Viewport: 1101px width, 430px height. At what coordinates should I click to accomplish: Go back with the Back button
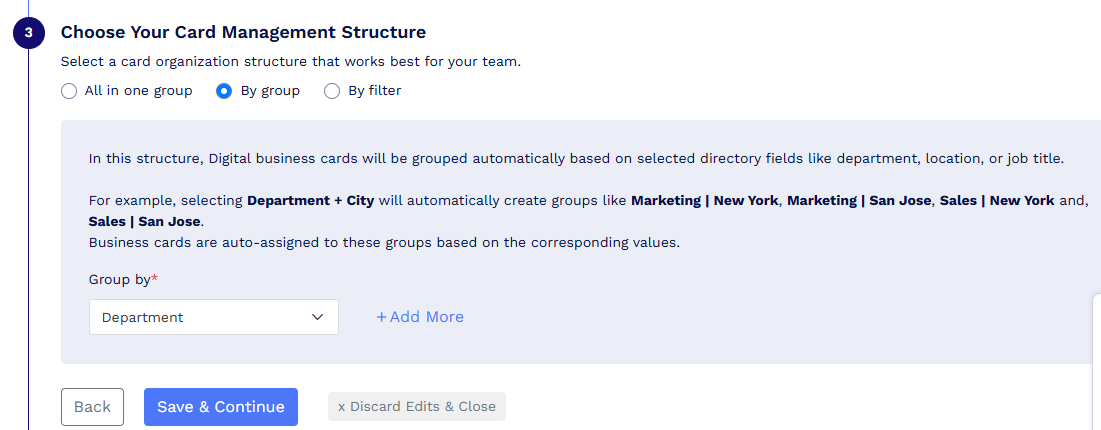[x=92, y=407]
